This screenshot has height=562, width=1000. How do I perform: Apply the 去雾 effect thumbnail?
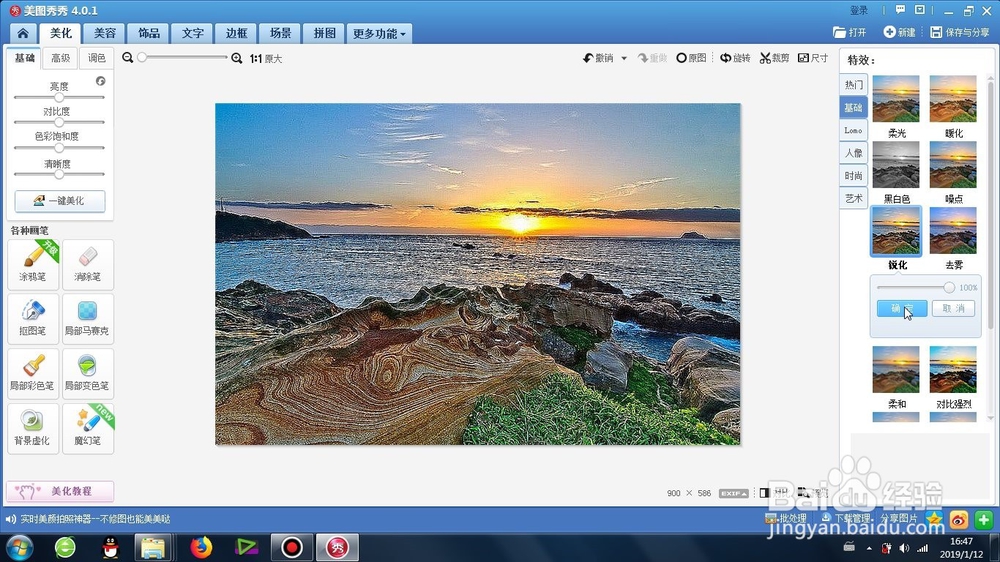pyautogui.click(x=953, y=230)
